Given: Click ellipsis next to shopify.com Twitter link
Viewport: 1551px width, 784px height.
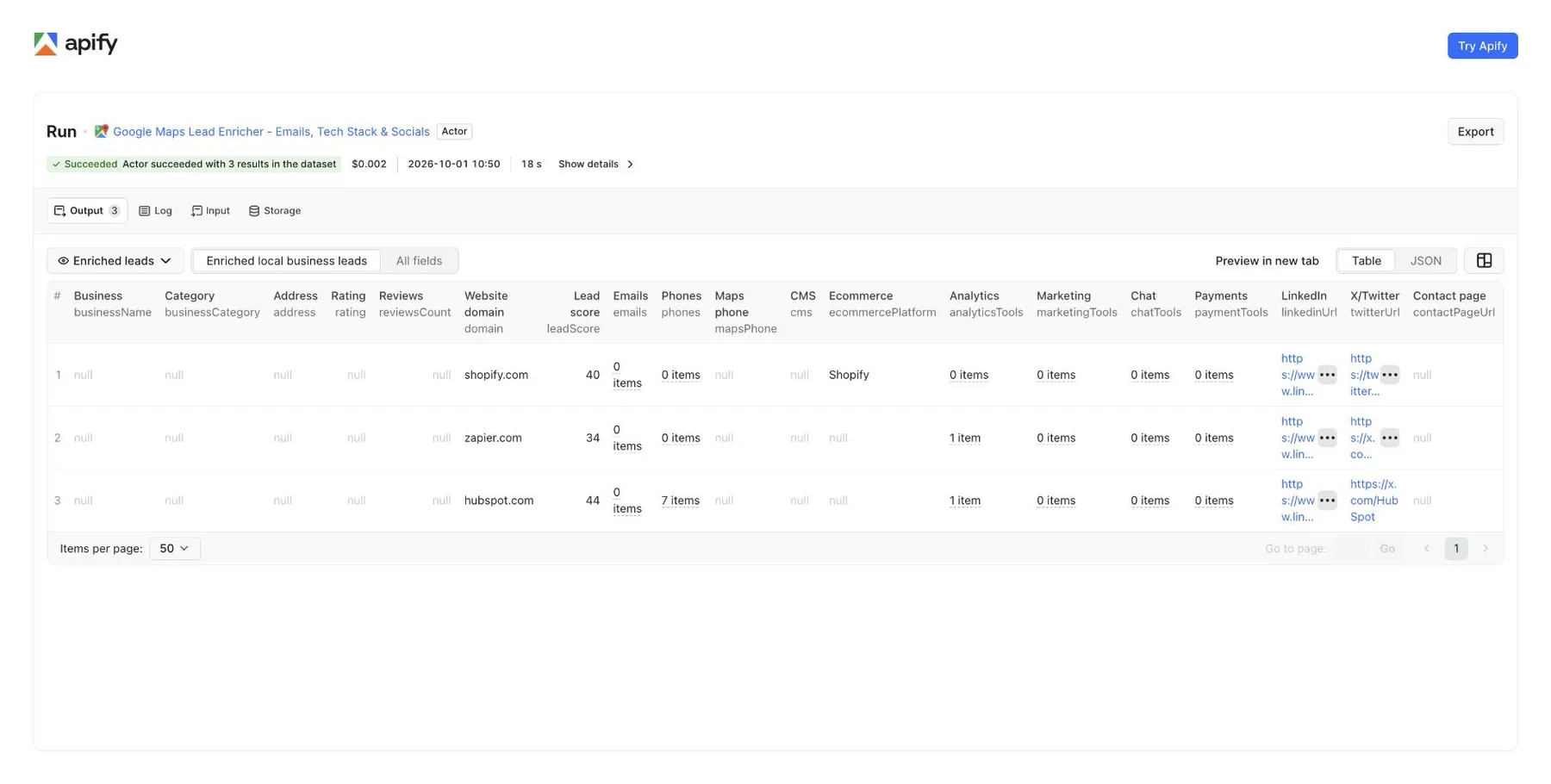Looking at the screenshot, I should click(1390, 375).
